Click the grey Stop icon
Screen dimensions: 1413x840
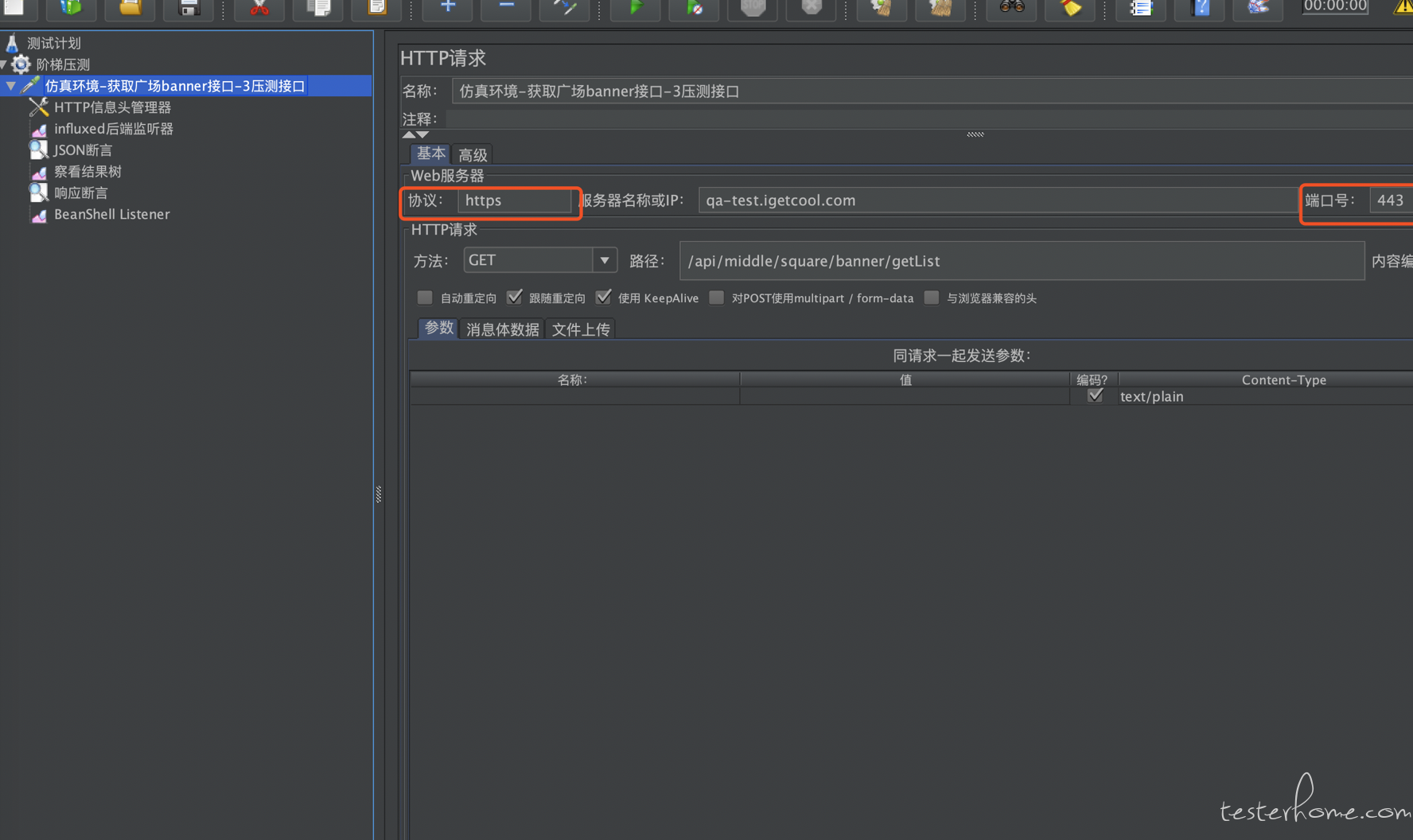(753, 7)
